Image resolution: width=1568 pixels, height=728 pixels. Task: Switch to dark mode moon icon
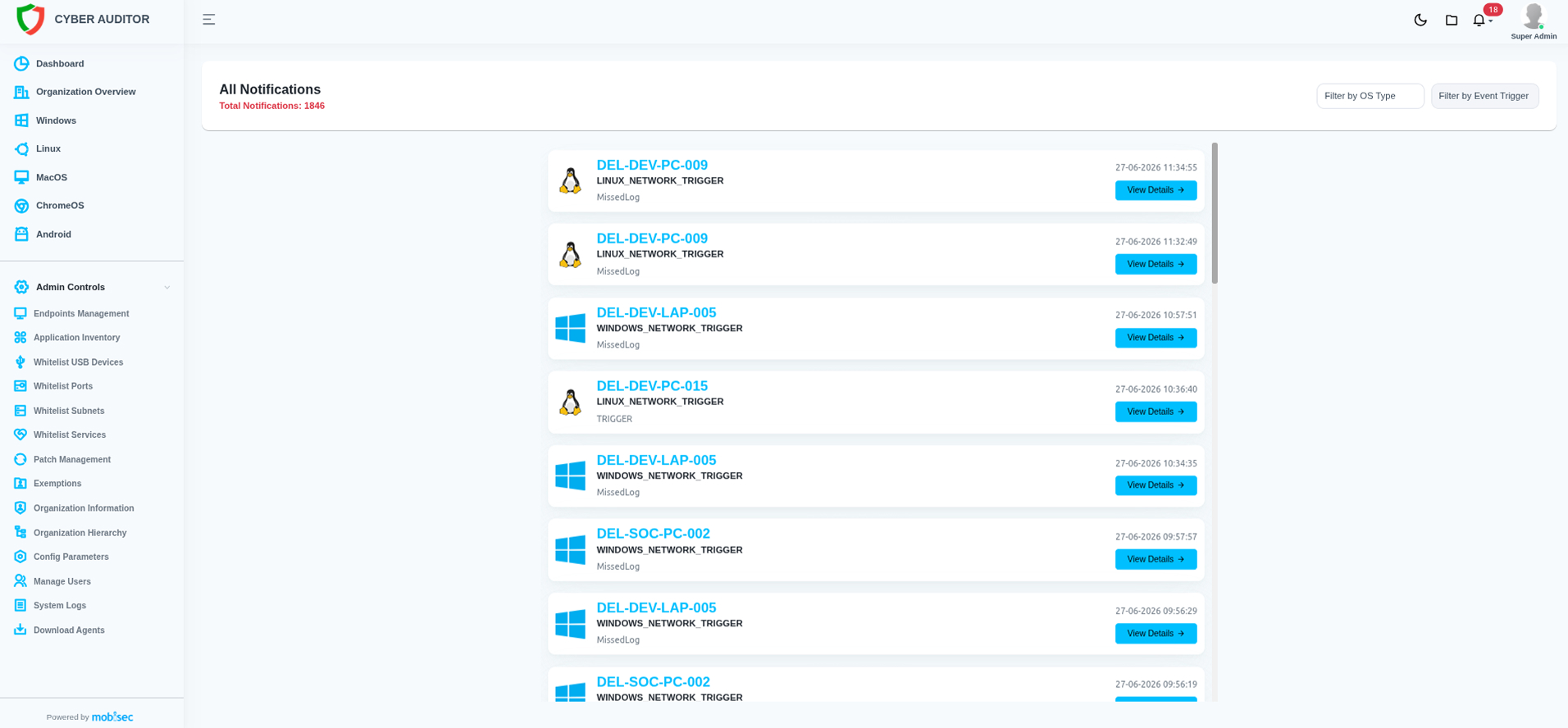click(1420, 20)
